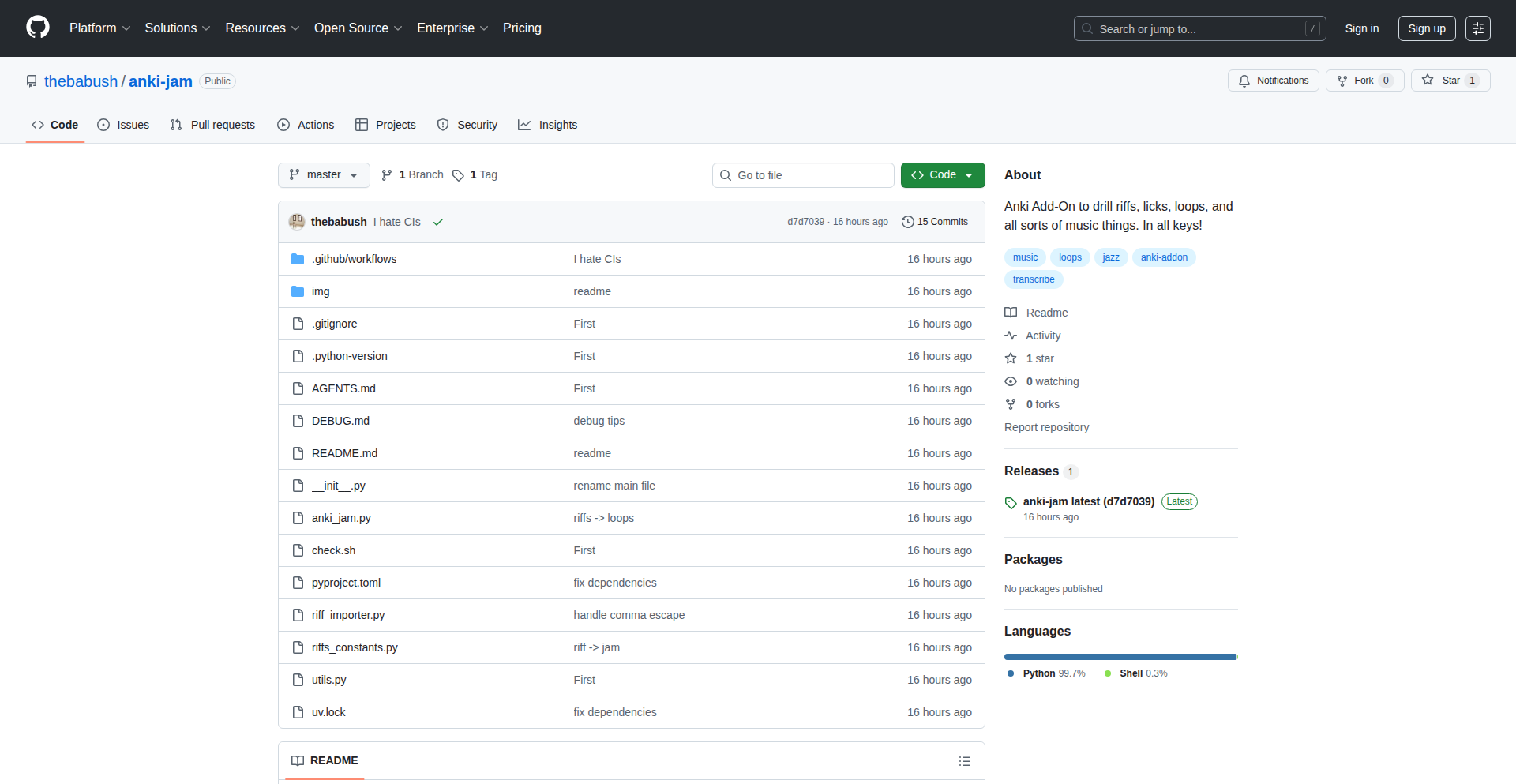Click the release tag icon for anki-jam latest
This screenshot has width=1516, height=784.
click(x=1011, y=503)
